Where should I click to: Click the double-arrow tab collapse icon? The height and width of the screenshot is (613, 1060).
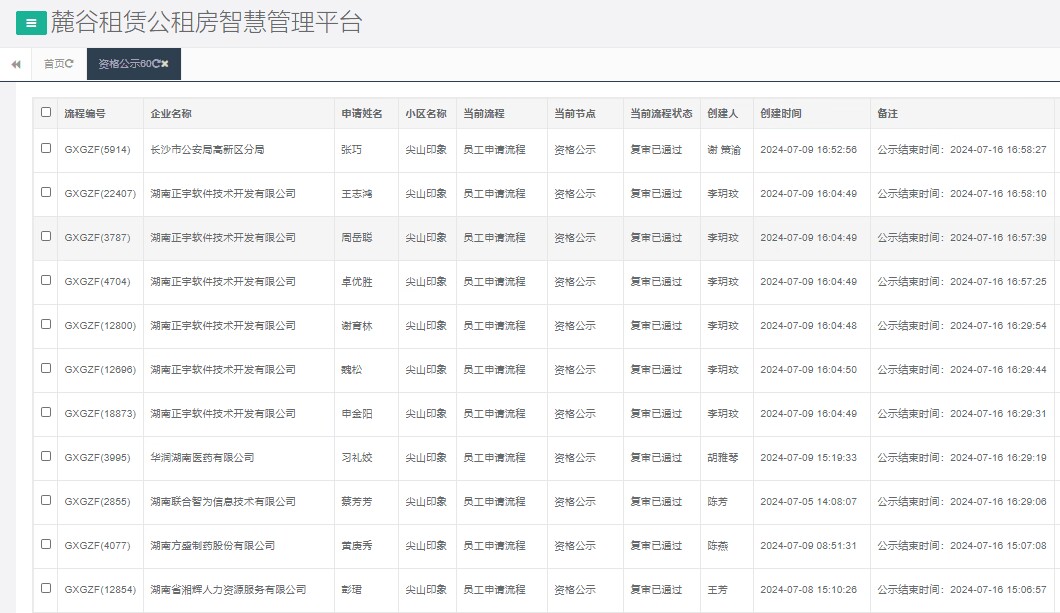point(14,63)
